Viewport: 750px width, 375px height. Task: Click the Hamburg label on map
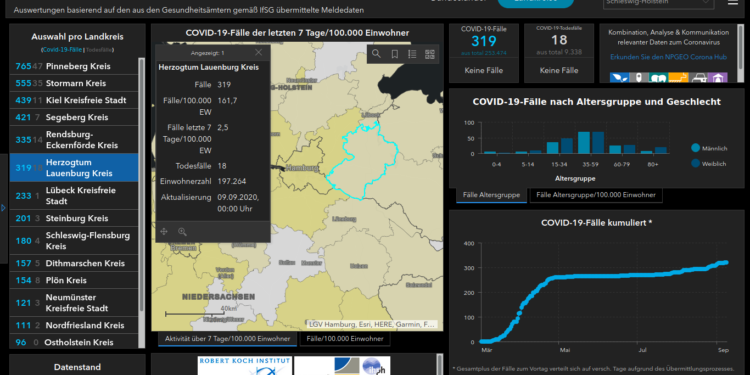point(302,168)
